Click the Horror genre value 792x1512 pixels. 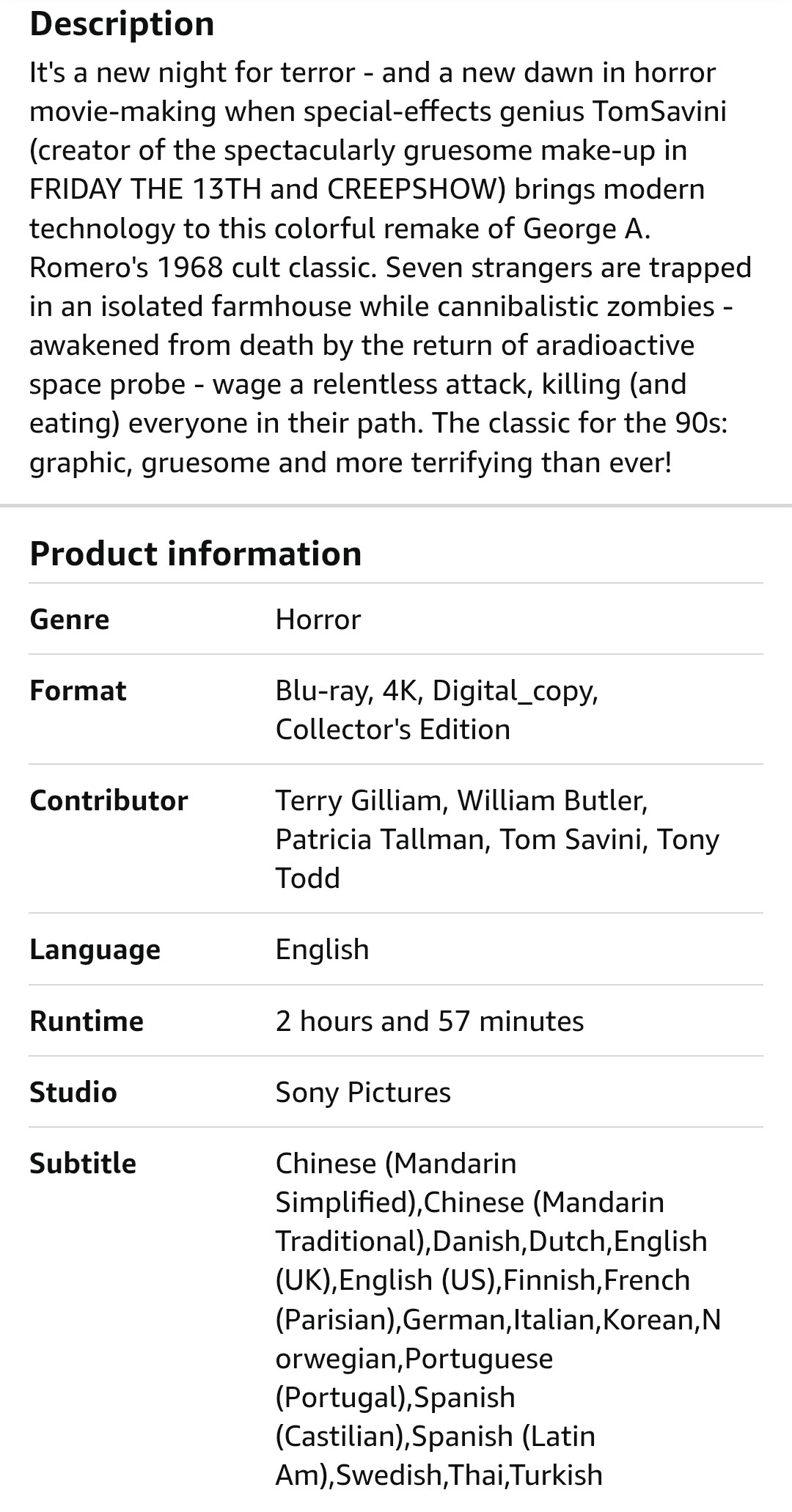point(318,620)
